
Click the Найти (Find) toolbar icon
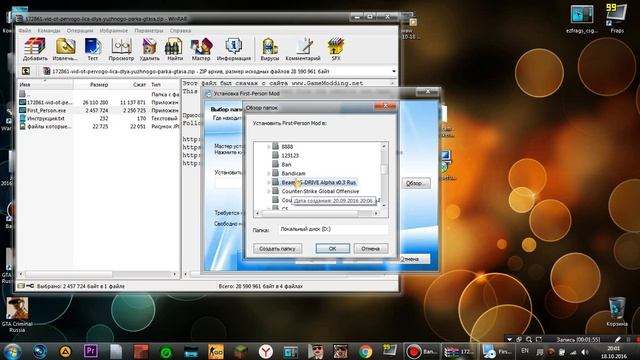click(175, 49)
